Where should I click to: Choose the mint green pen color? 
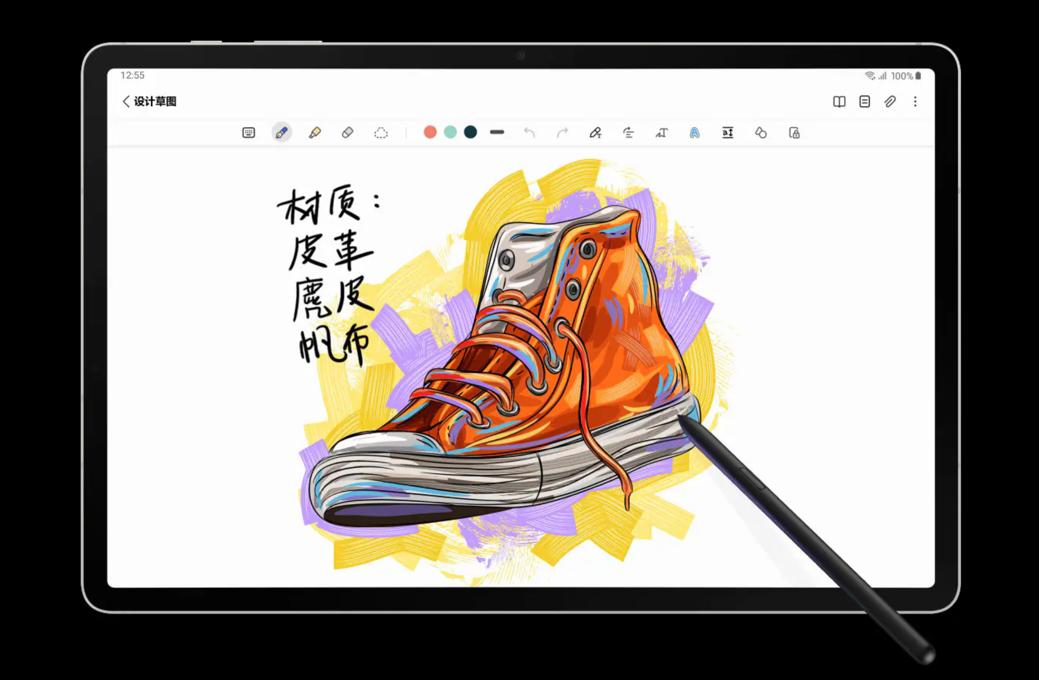pyautogui.click(x=450, y=132)
